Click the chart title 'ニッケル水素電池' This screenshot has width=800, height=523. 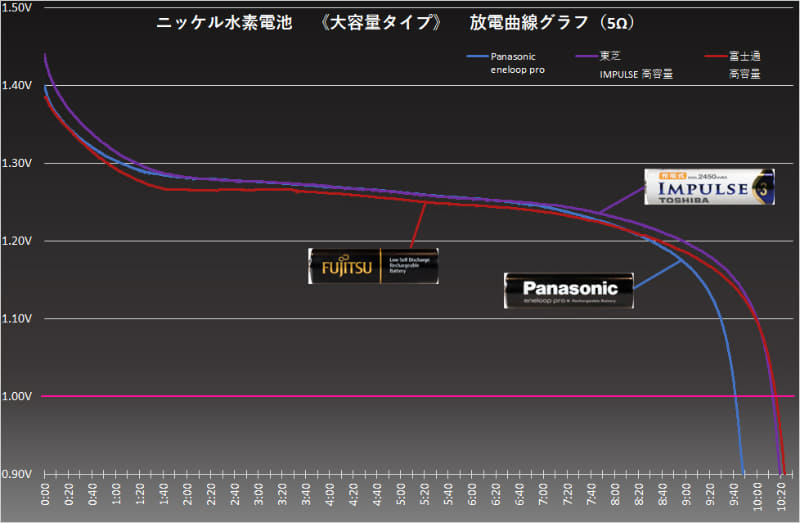224,22
